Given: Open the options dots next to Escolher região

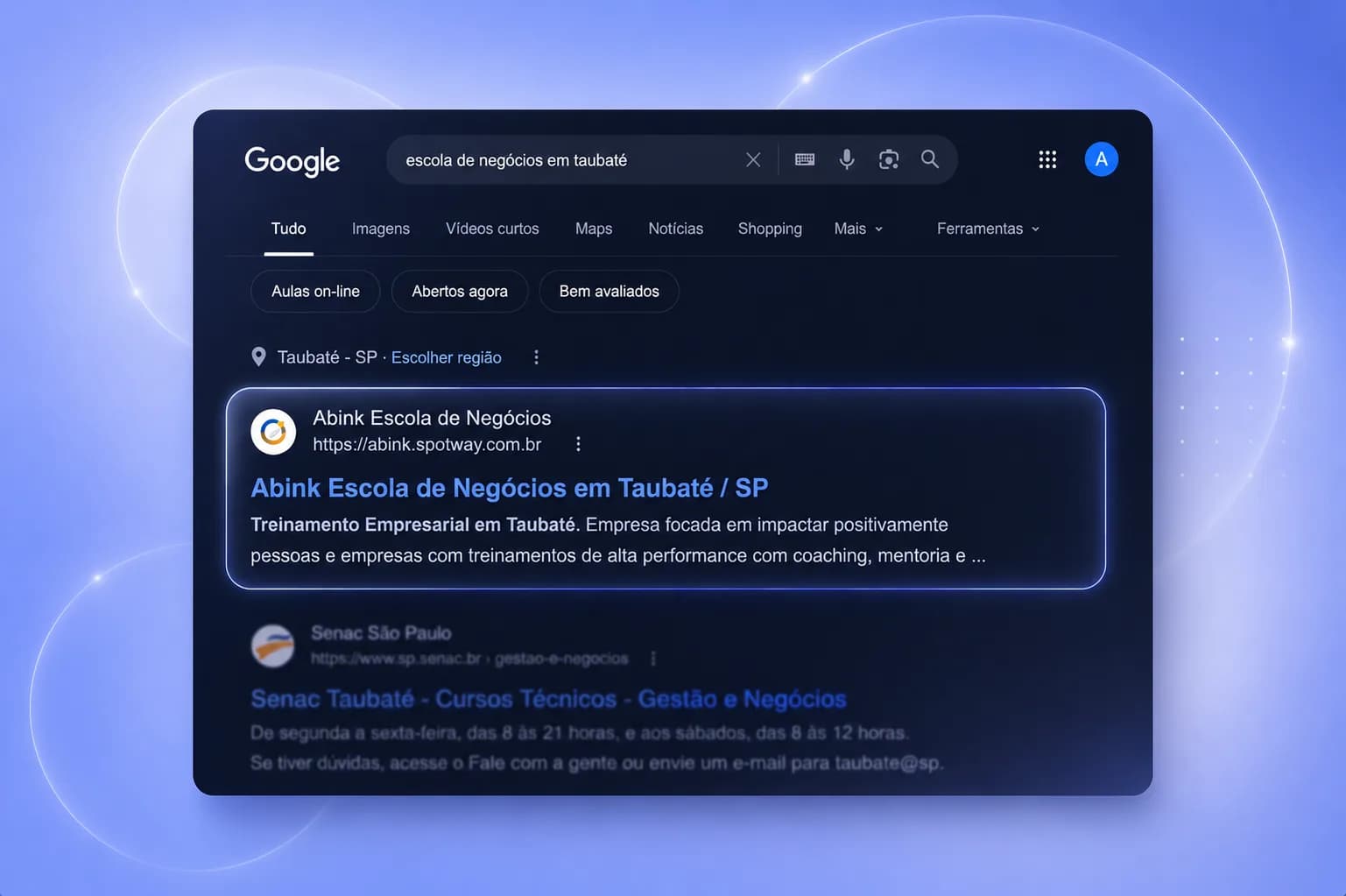Looking at the screenshot, I should click(536, 357).
